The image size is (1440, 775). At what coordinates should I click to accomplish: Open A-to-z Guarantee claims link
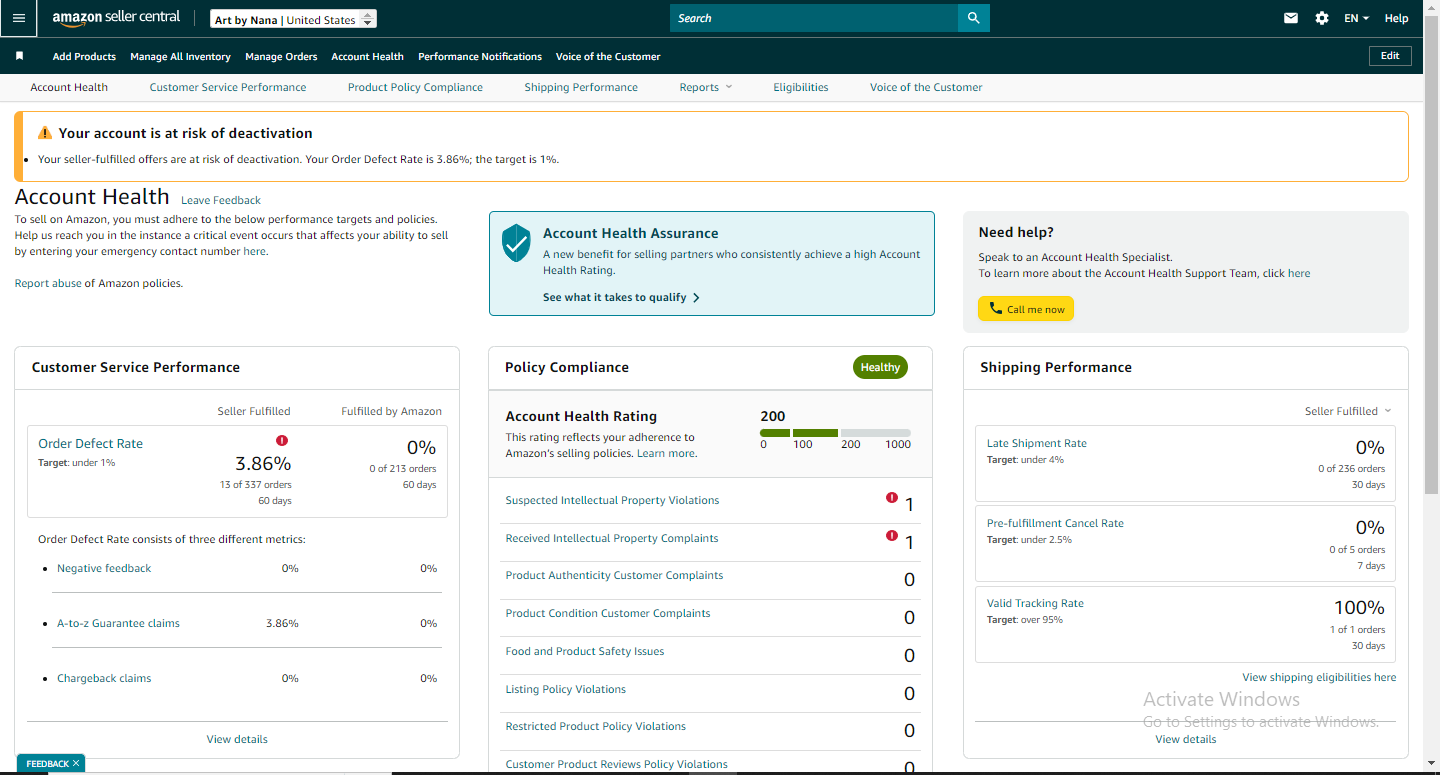[x=118, y=623]
